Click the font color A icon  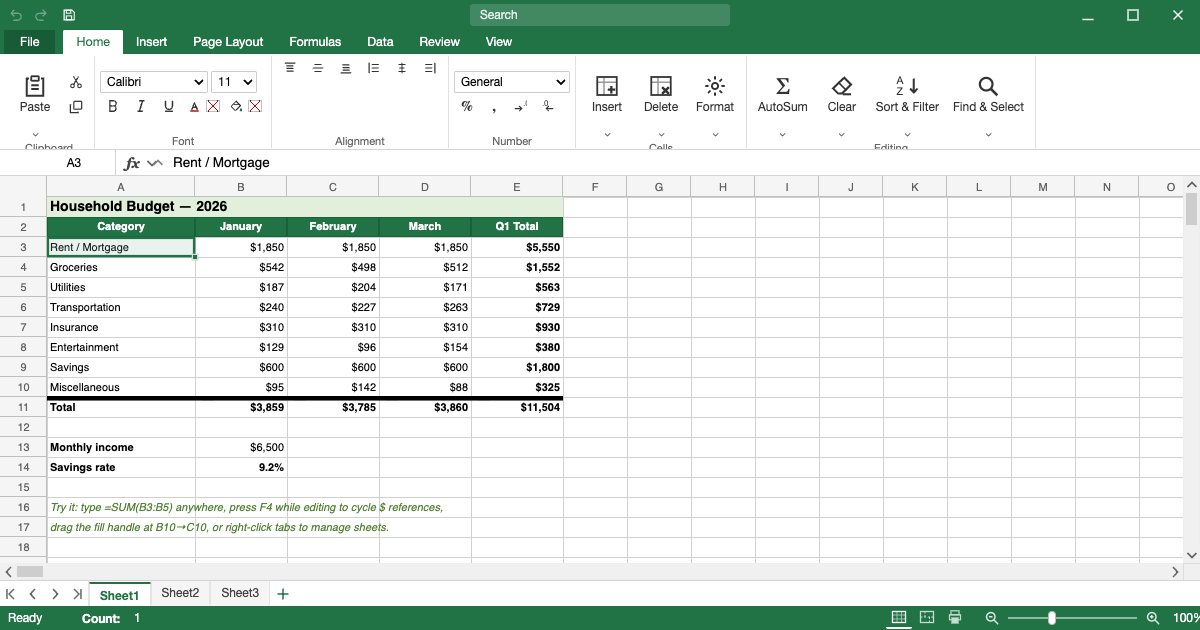(x=195, y=107)
